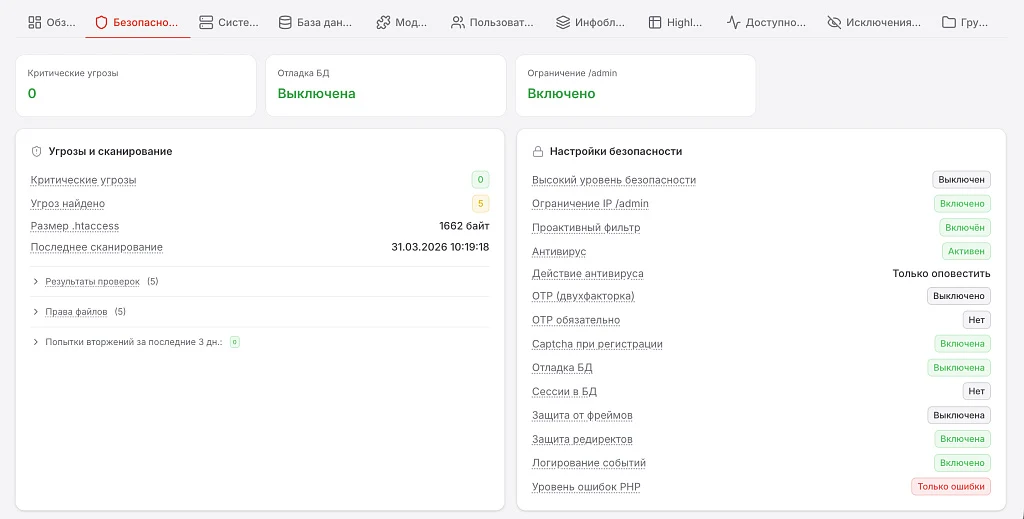Click the server icon of the Систе... tab

tap(206, 22)
